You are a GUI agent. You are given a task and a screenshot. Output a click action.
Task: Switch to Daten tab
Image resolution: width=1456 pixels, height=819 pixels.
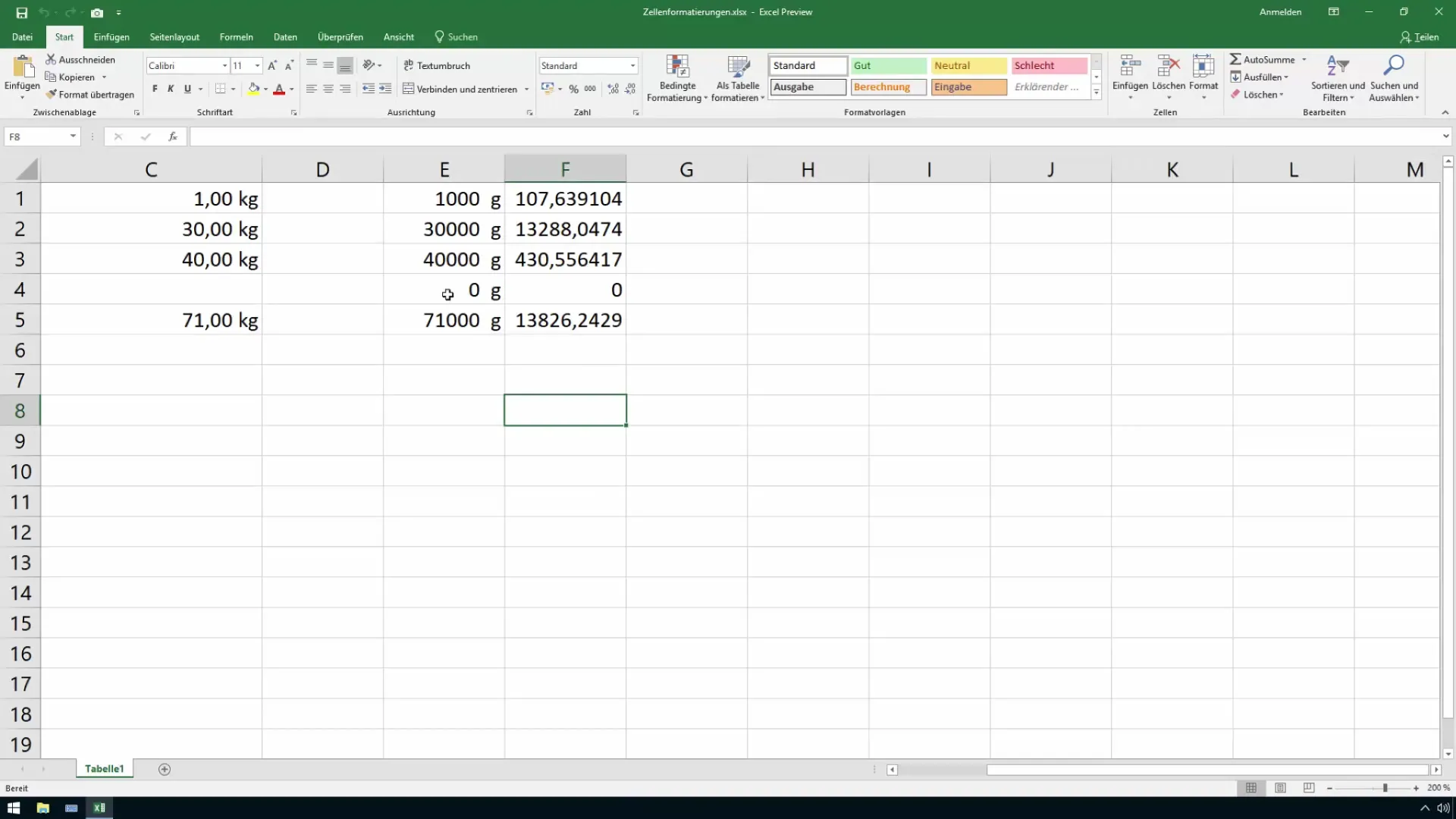pos(285,37)
